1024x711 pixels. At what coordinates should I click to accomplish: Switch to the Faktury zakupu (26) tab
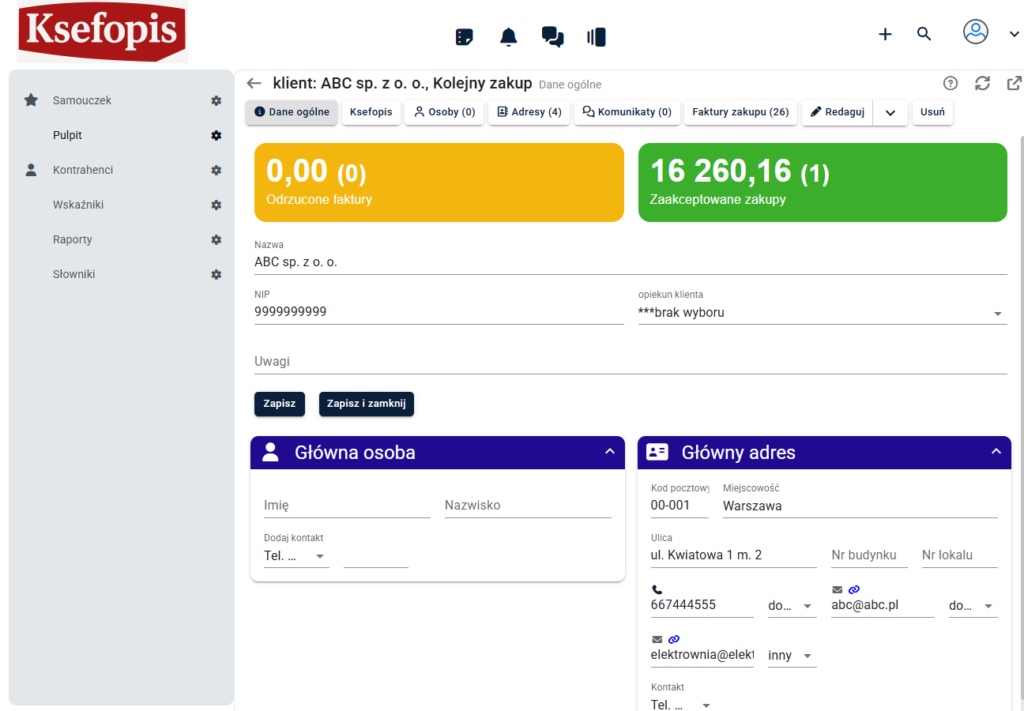coord(740,113)
